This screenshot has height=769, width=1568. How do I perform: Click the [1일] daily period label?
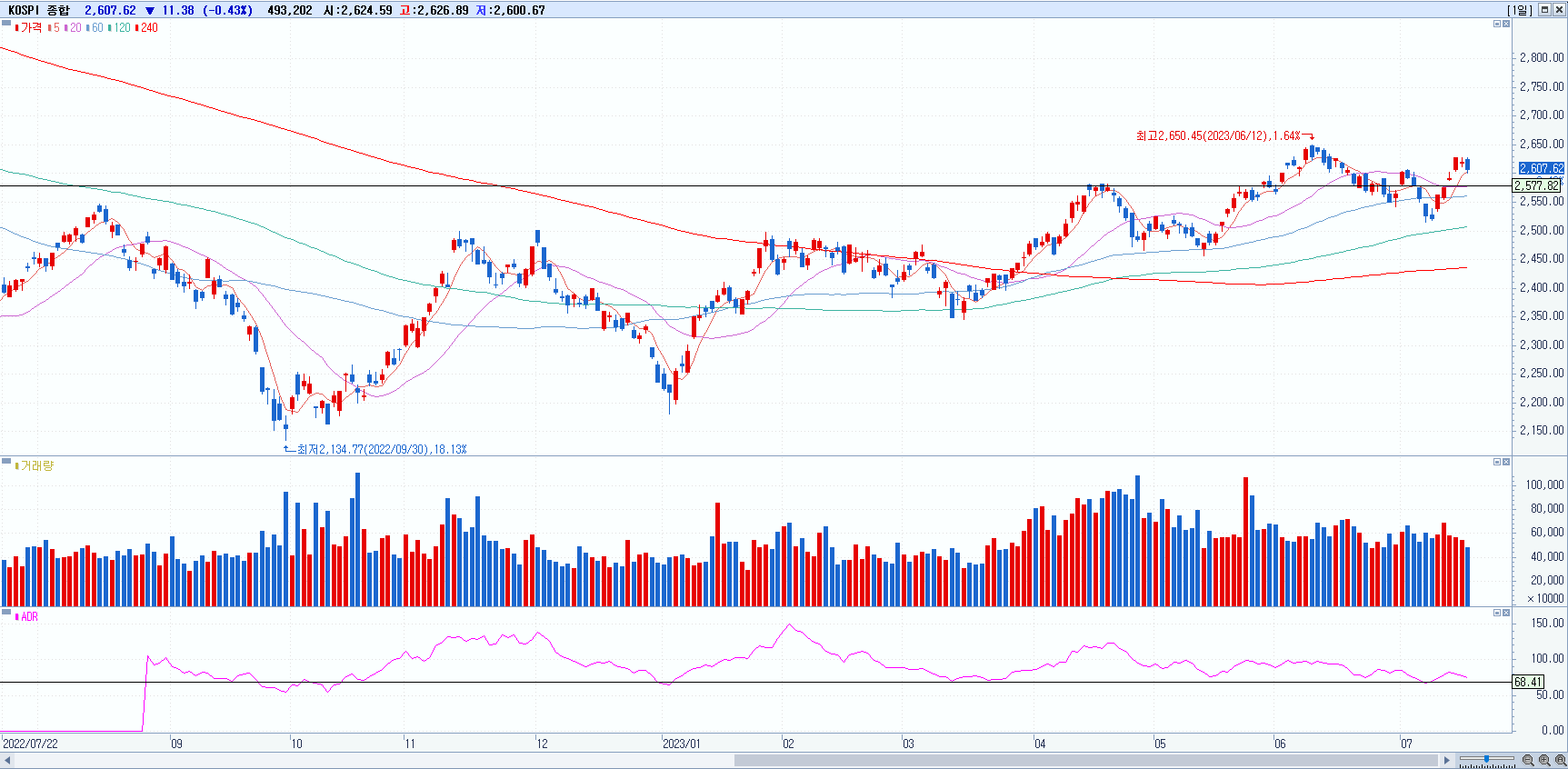tap(1520, 10)
